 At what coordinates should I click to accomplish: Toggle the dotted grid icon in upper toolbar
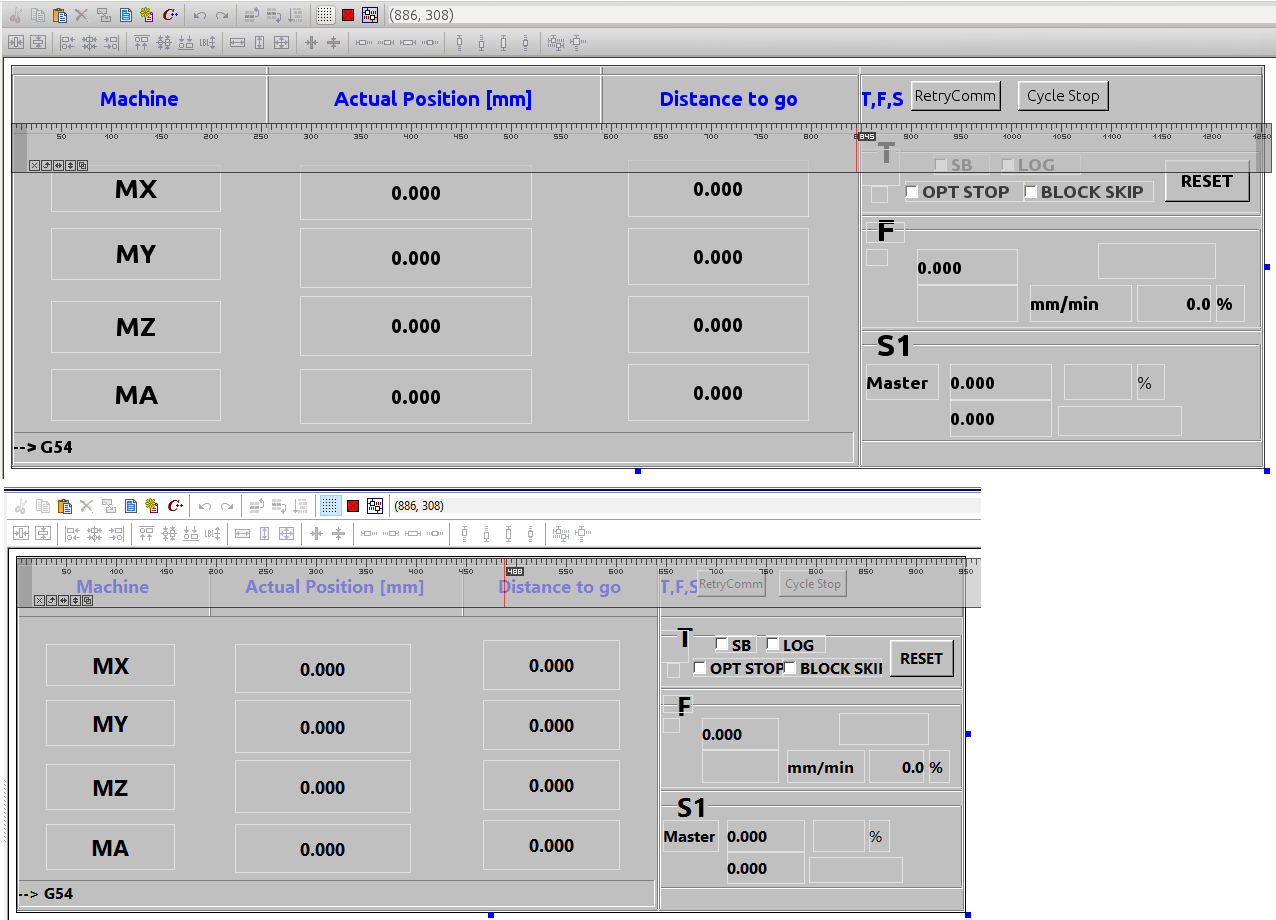pyautogui.click(x=325, y=15)
